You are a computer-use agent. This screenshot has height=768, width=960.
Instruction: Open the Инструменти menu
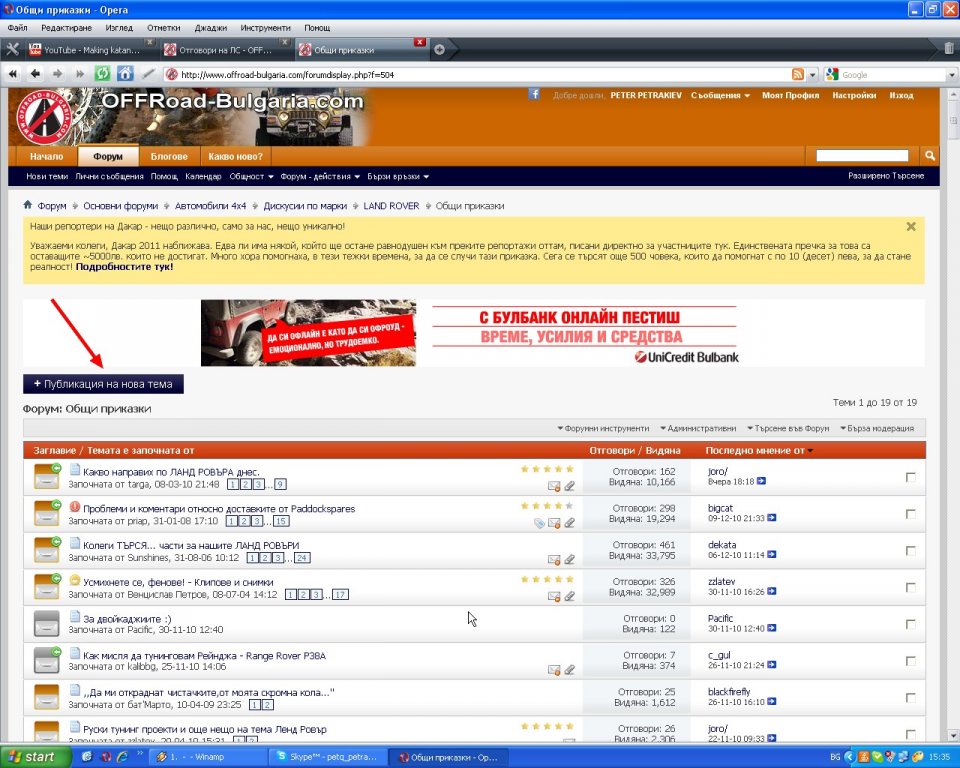coord(265,28)
